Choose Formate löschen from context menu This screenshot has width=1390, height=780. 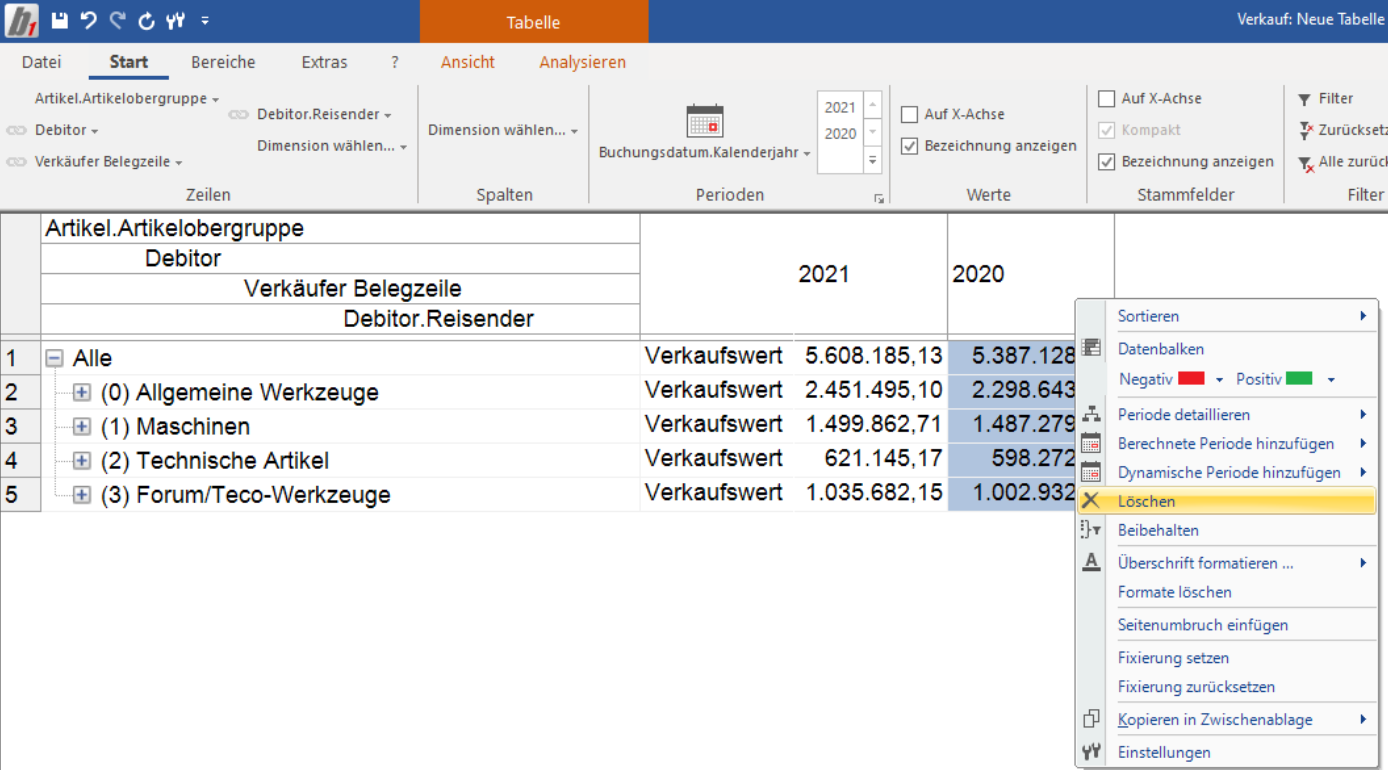pos(1226,592)
